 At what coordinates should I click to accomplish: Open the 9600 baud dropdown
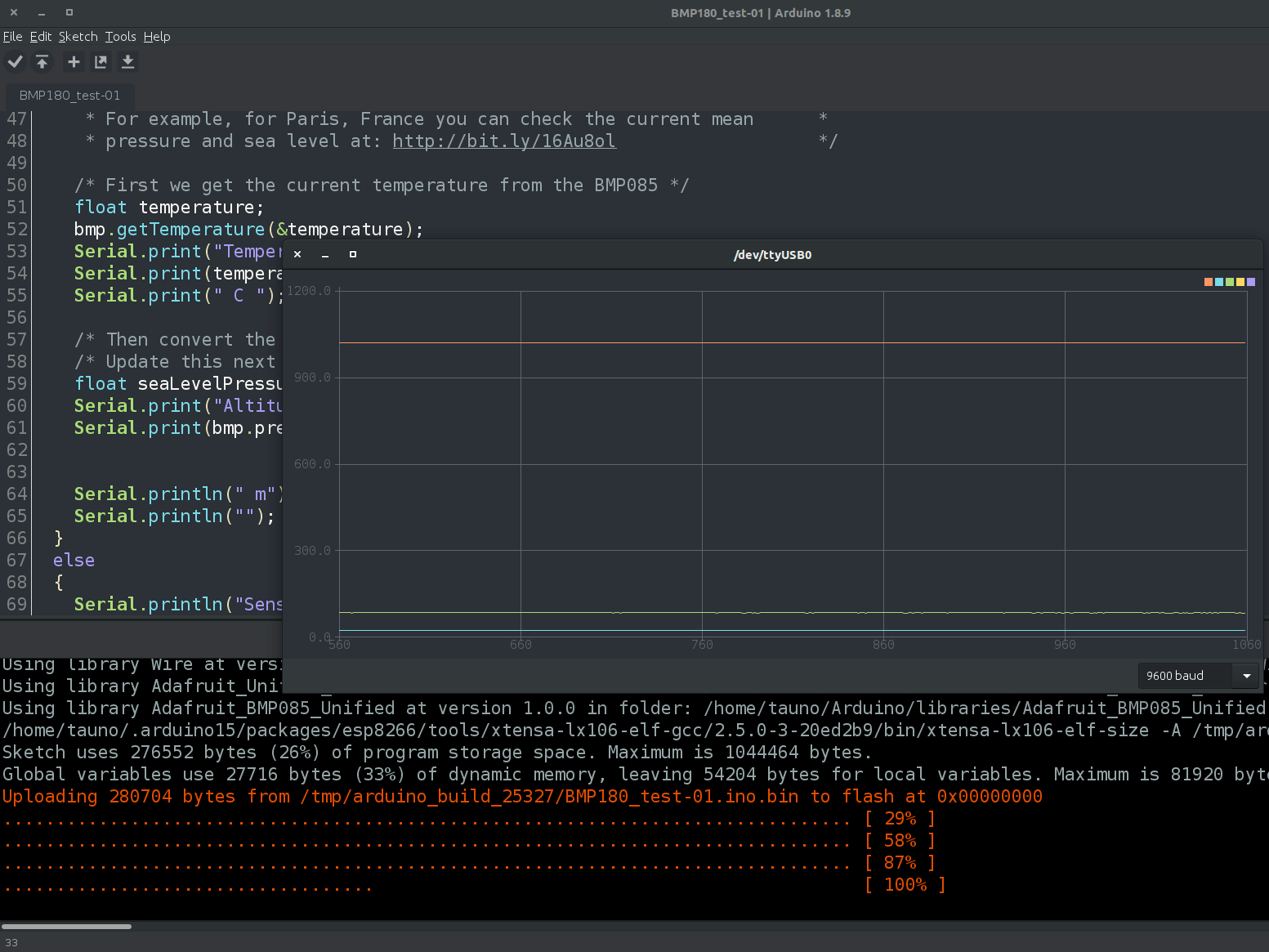[x=1185, y=676]
